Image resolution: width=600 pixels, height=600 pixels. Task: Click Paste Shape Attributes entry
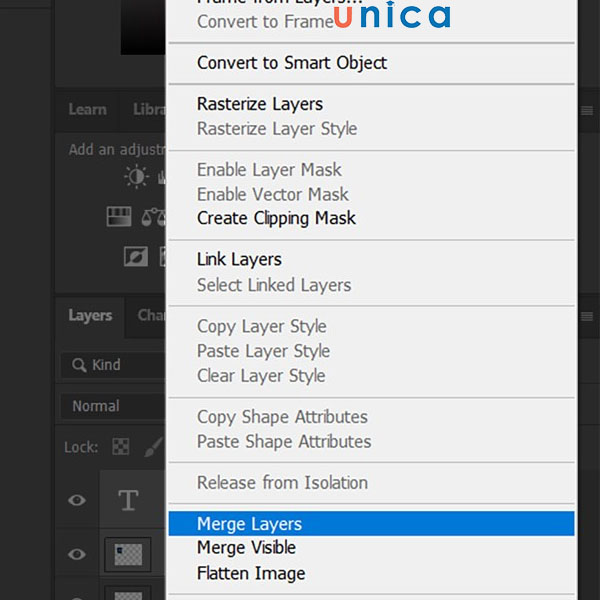pos(371,441)
